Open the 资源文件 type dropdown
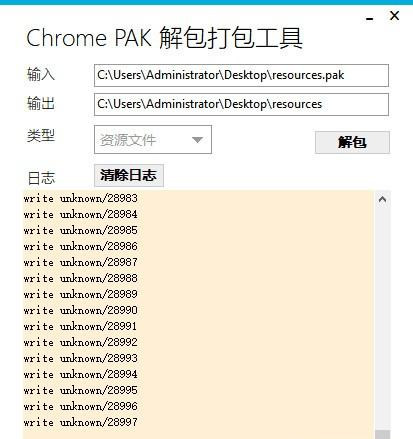The height and width of the screenshot is (439, 413). [153, 140]
